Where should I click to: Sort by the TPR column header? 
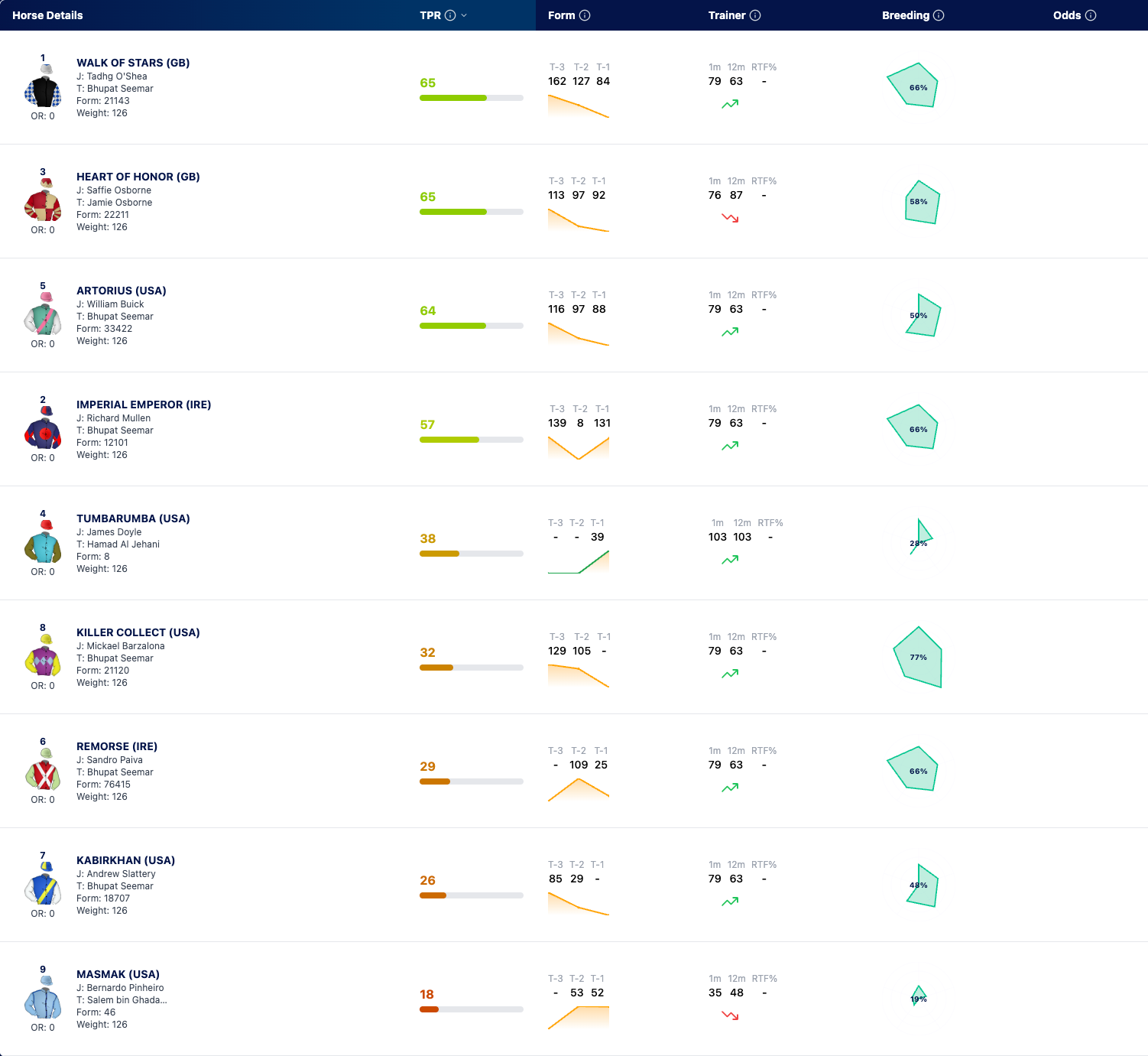(430, 15)
